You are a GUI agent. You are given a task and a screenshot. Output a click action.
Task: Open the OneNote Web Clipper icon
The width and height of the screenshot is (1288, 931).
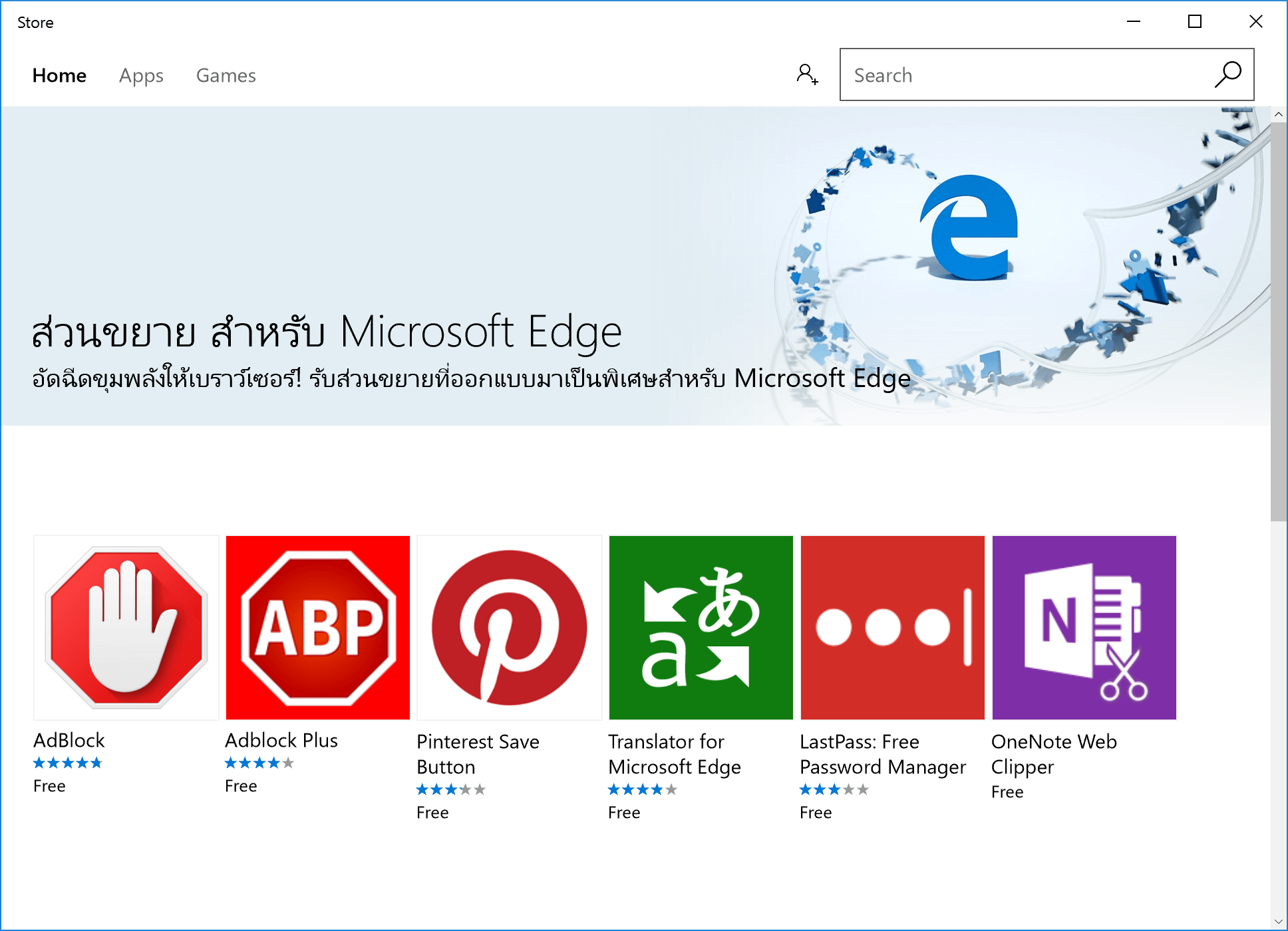pos(1084,627)
